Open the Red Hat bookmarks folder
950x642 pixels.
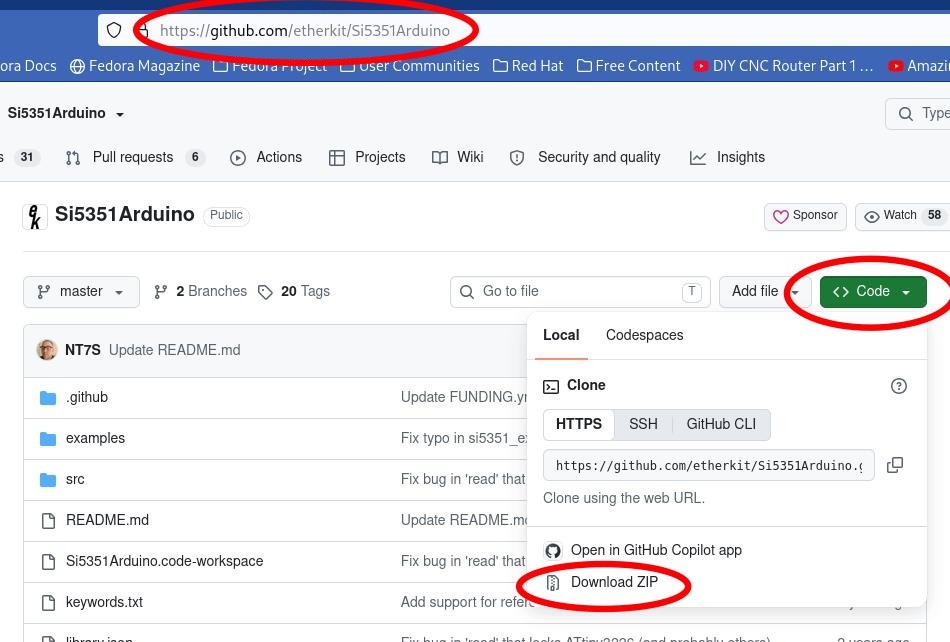coord(528,65)
